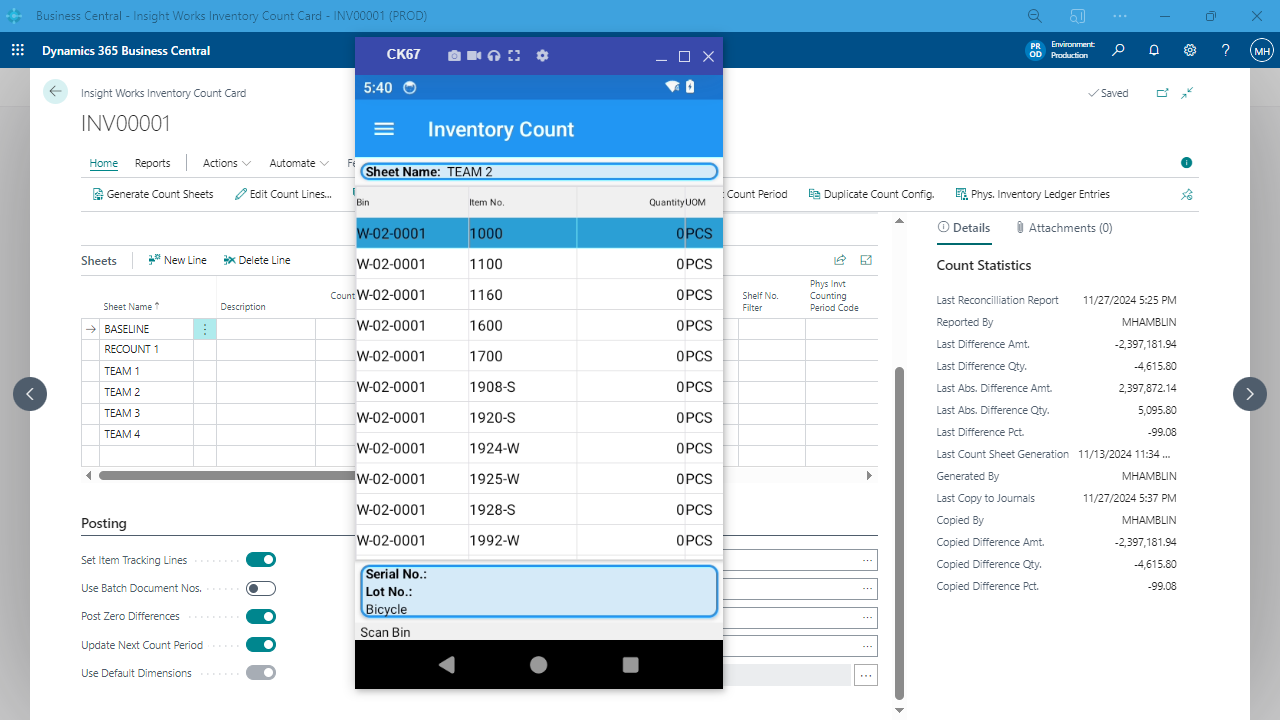
Task: Open Dynamics 365 search magnifier
Action: coord(1118,50)
